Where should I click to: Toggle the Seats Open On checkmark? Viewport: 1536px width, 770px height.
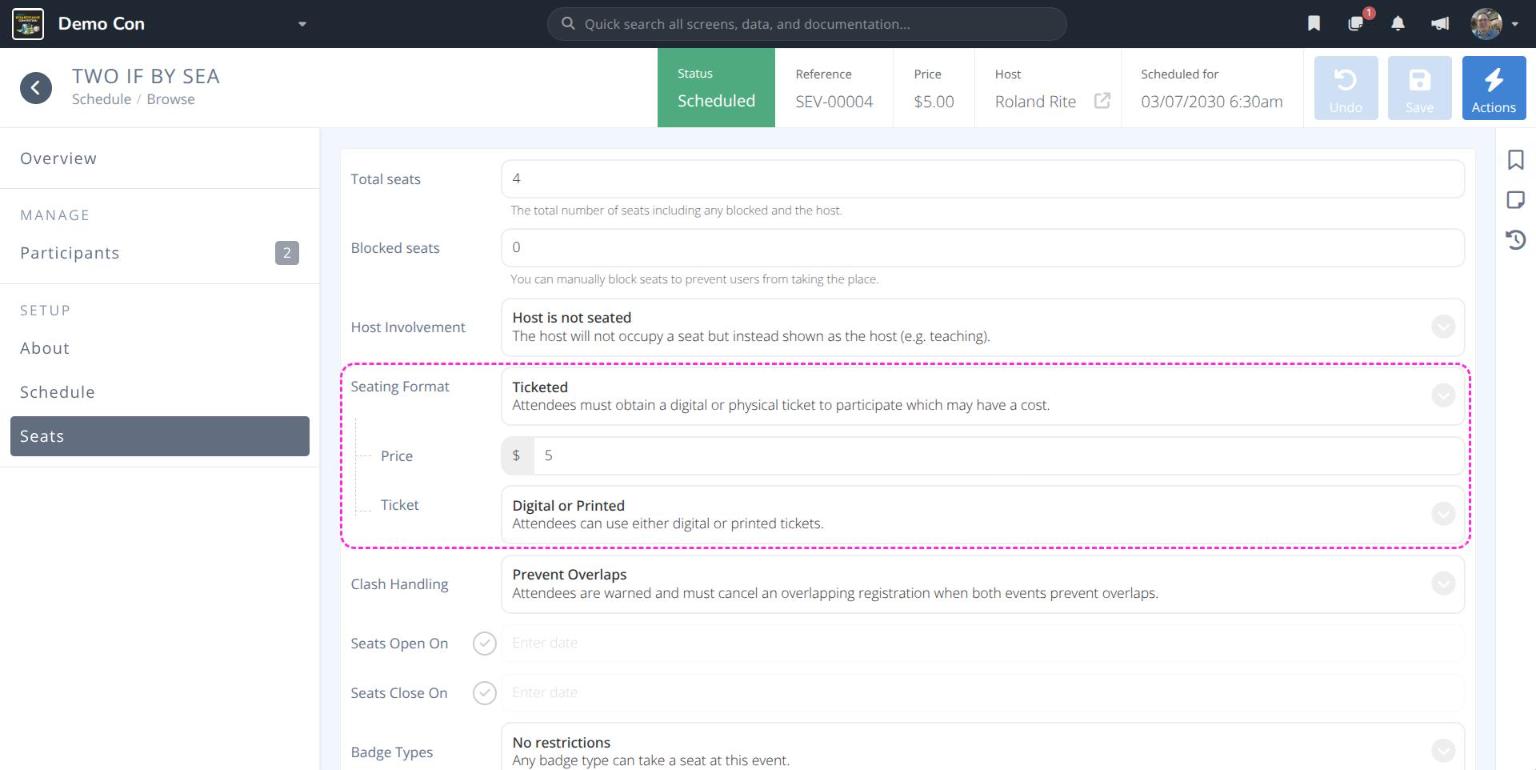pyautogui.click(x=484, y=643)
